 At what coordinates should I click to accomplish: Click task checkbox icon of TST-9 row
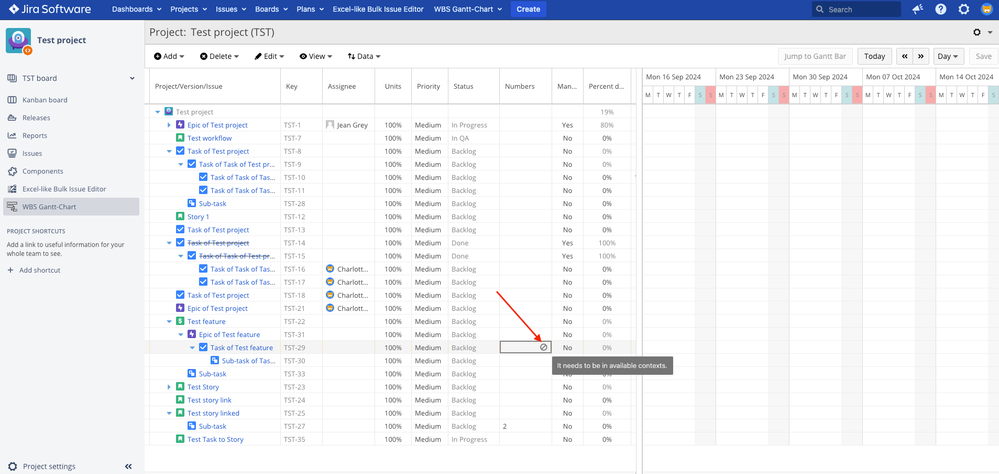(192, 164)
